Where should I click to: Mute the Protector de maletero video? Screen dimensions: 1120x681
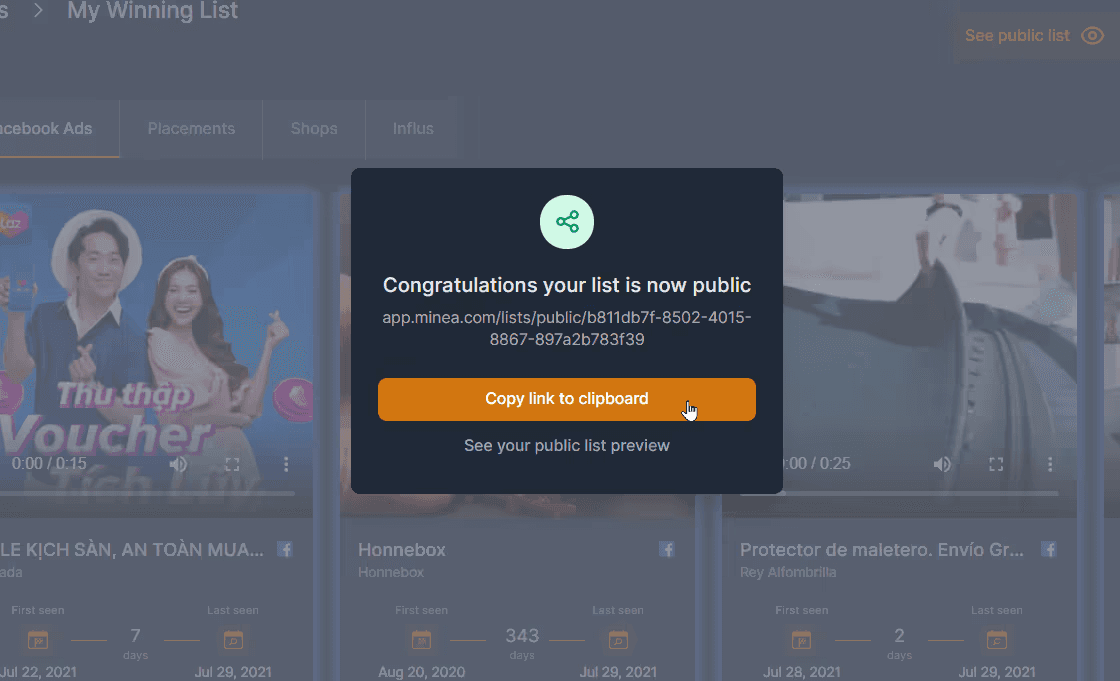point(942,464)
